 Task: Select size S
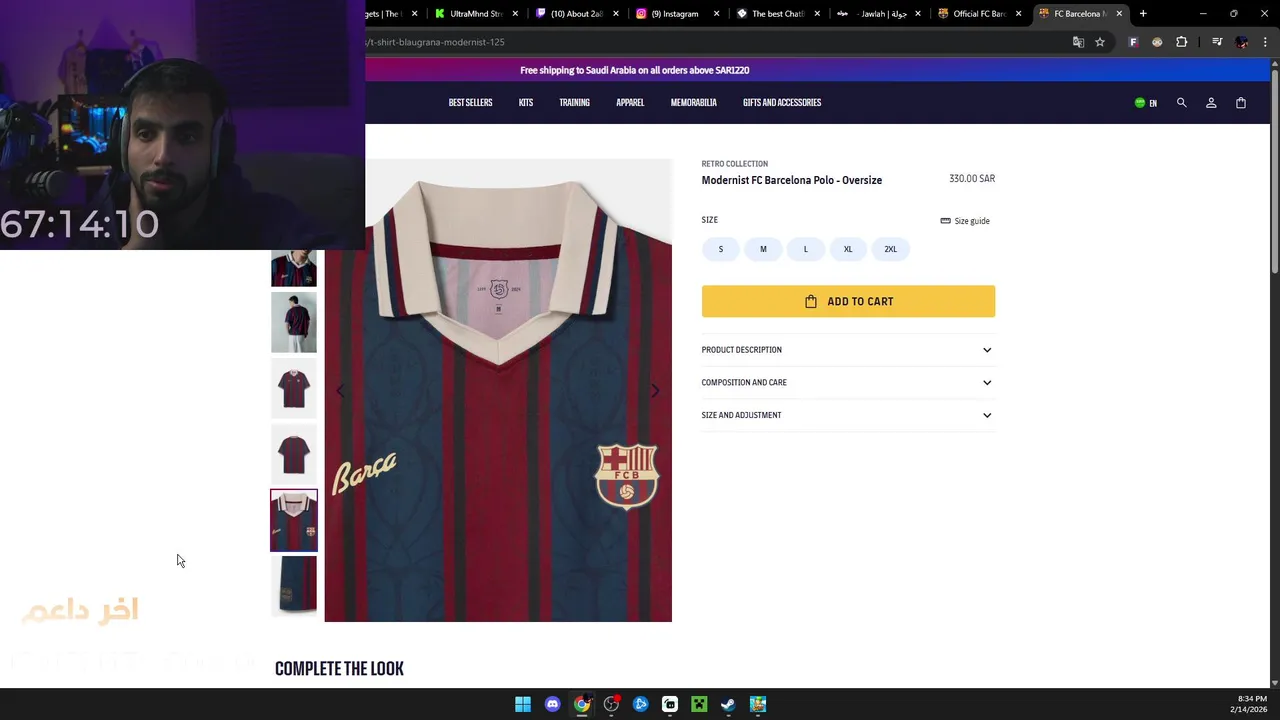(720, 249)
